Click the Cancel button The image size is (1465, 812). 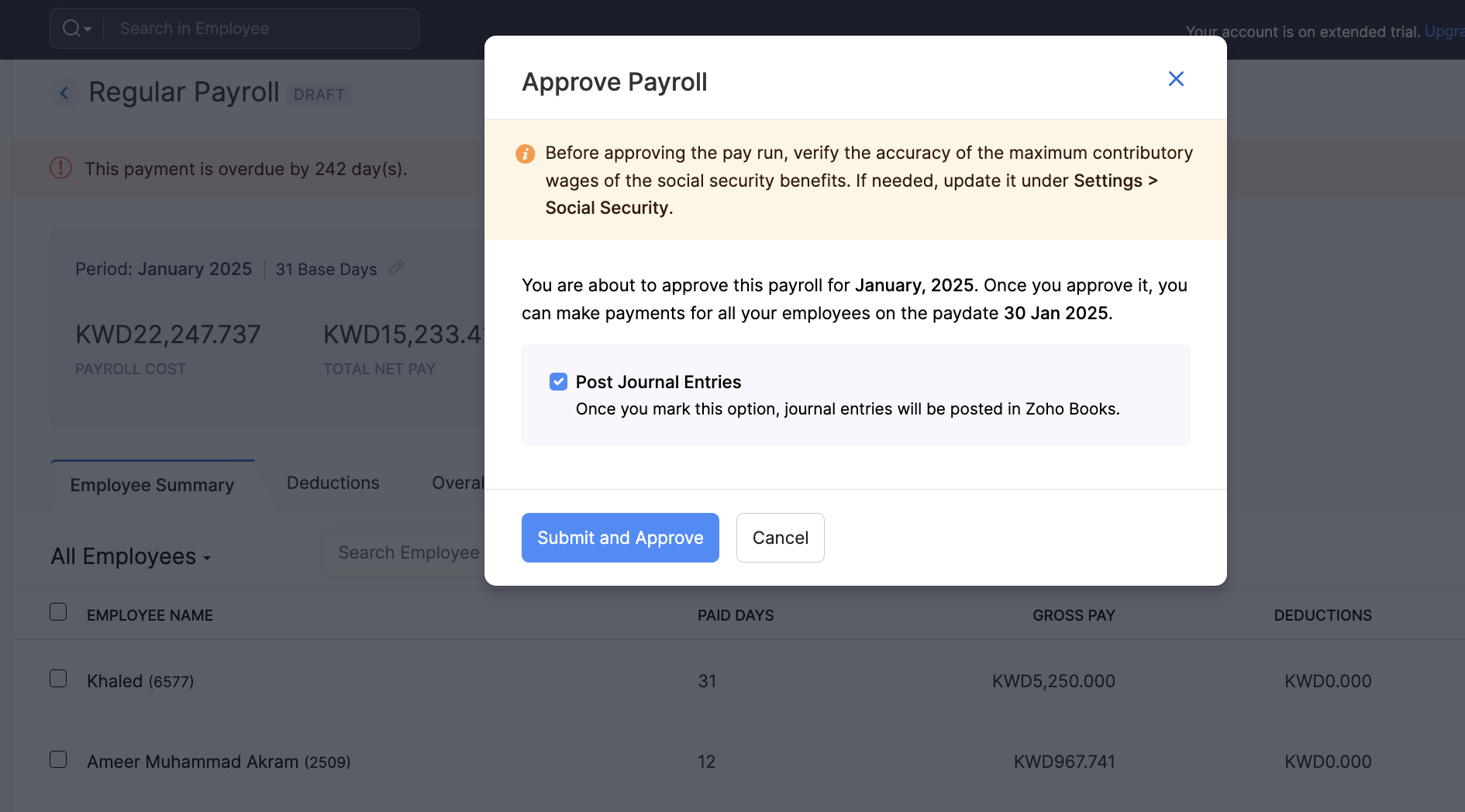(780, 537)
